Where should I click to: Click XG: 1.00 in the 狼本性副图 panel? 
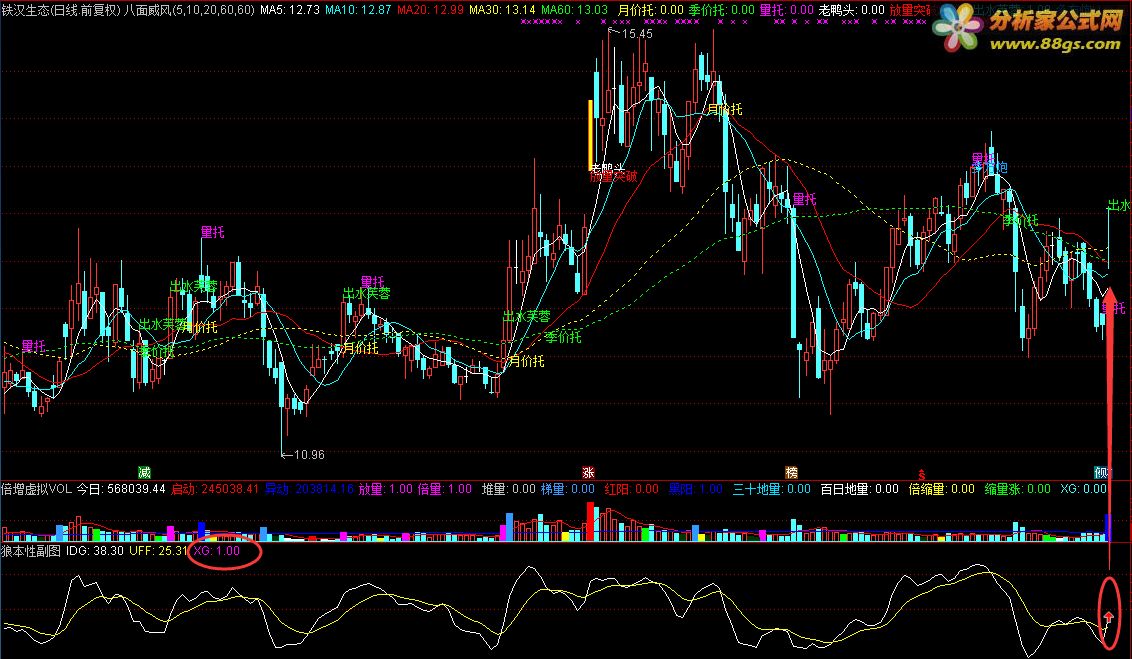(217, 551)
